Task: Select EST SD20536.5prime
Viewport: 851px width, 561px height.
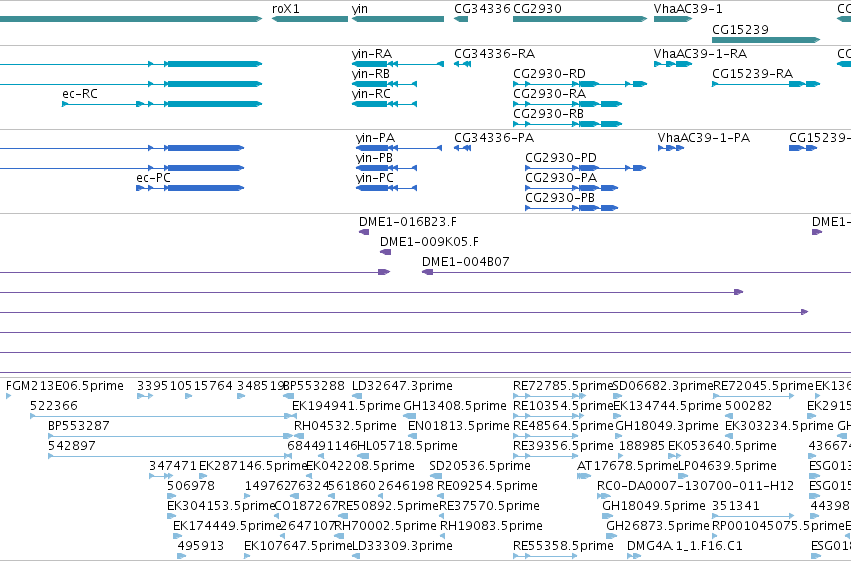Action: [x=435, y=476]
